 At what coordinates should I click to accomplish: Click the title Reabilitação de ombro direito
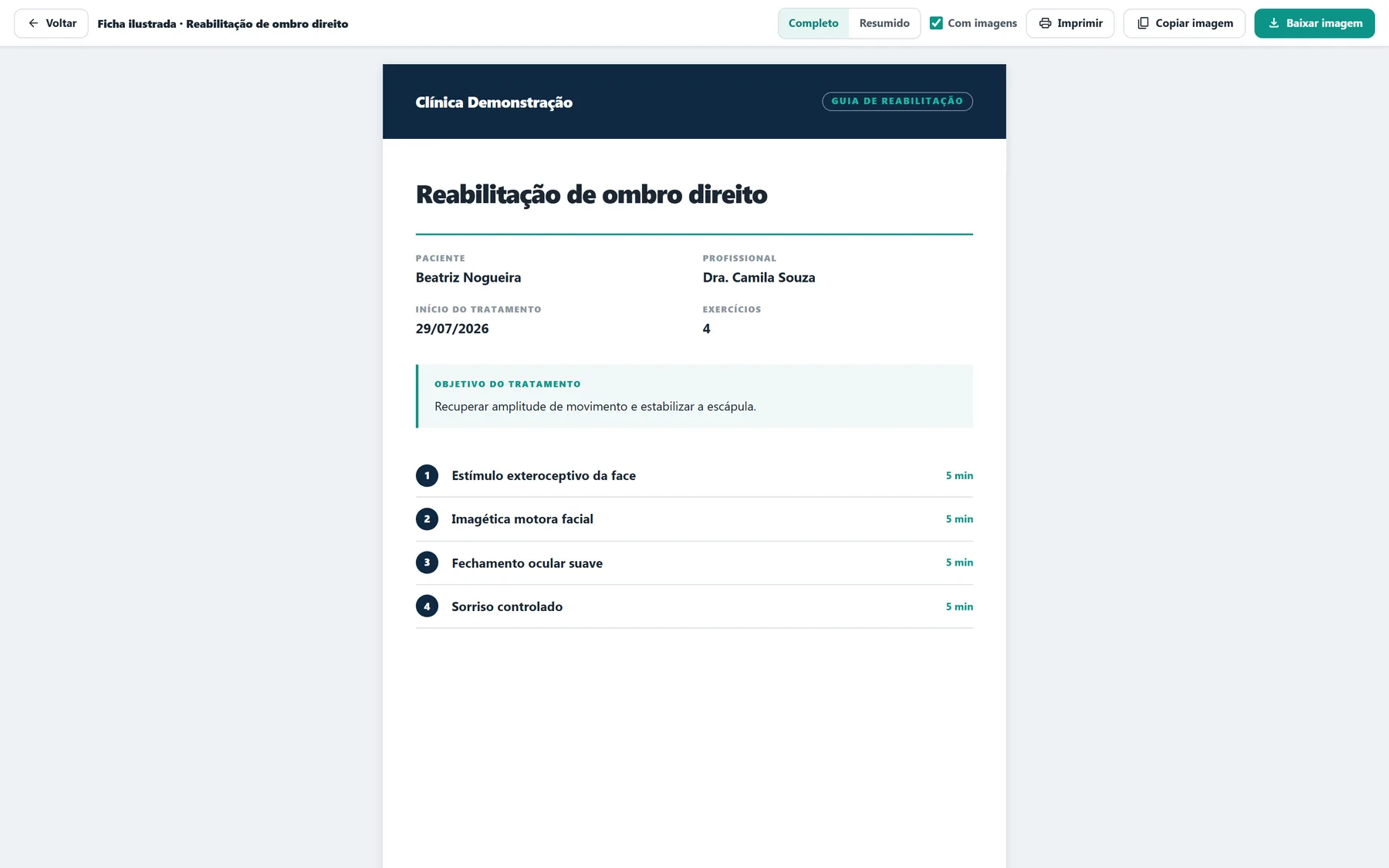coord(592,194)
